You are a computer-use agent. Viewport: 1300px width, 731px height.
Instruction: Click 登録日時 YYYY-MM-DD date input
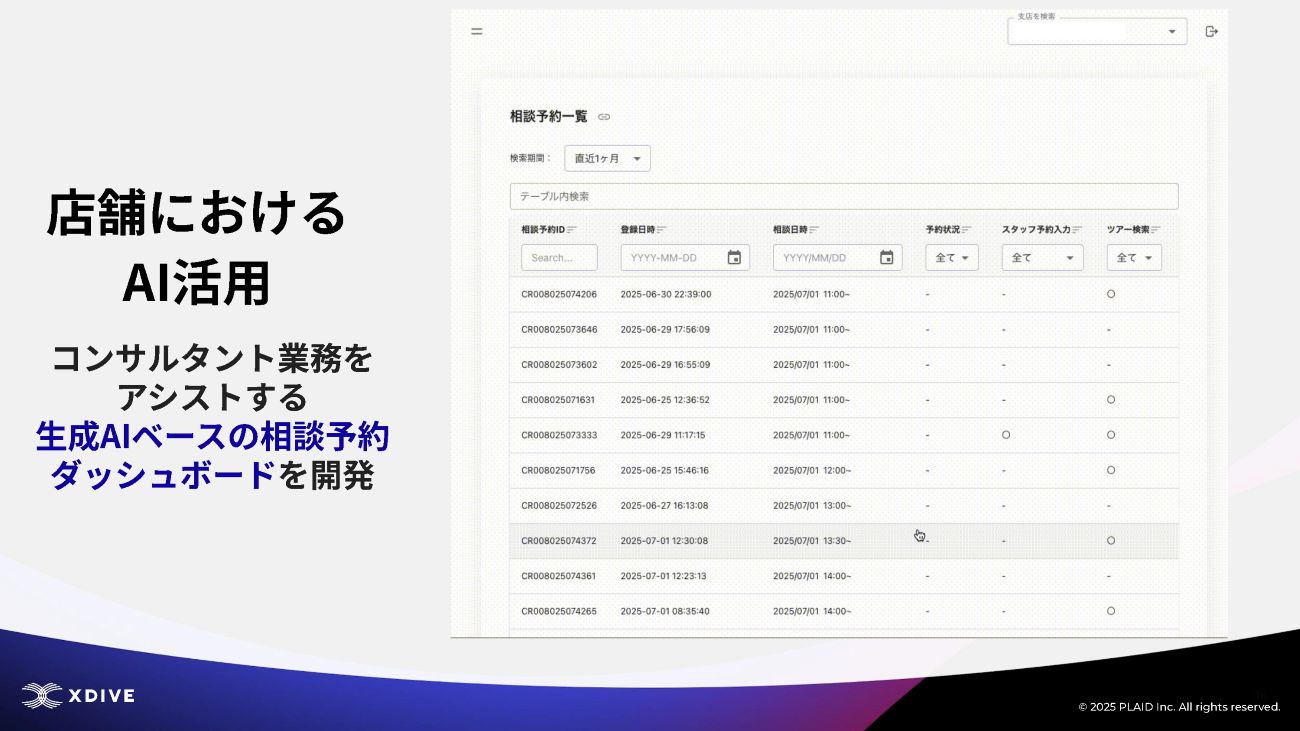coord(685,257)
